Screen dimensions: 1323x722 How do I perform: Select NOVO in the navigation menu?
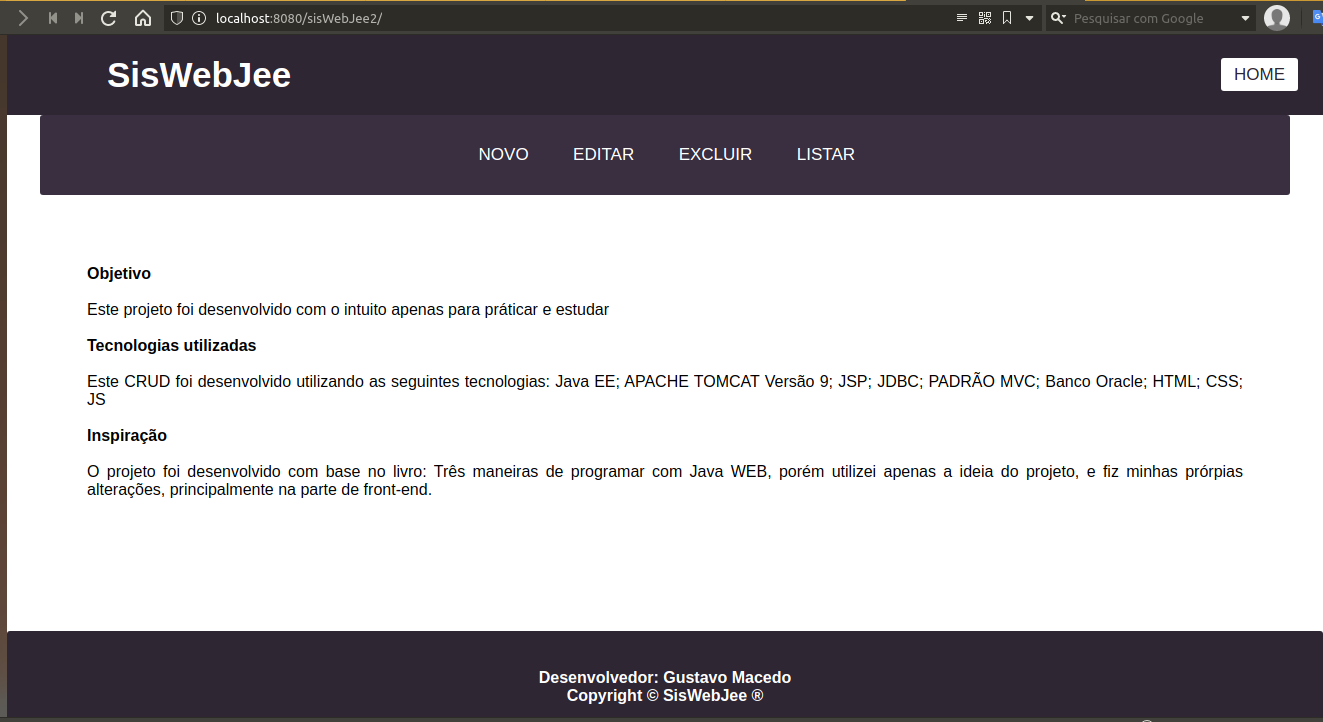point(503,154)
